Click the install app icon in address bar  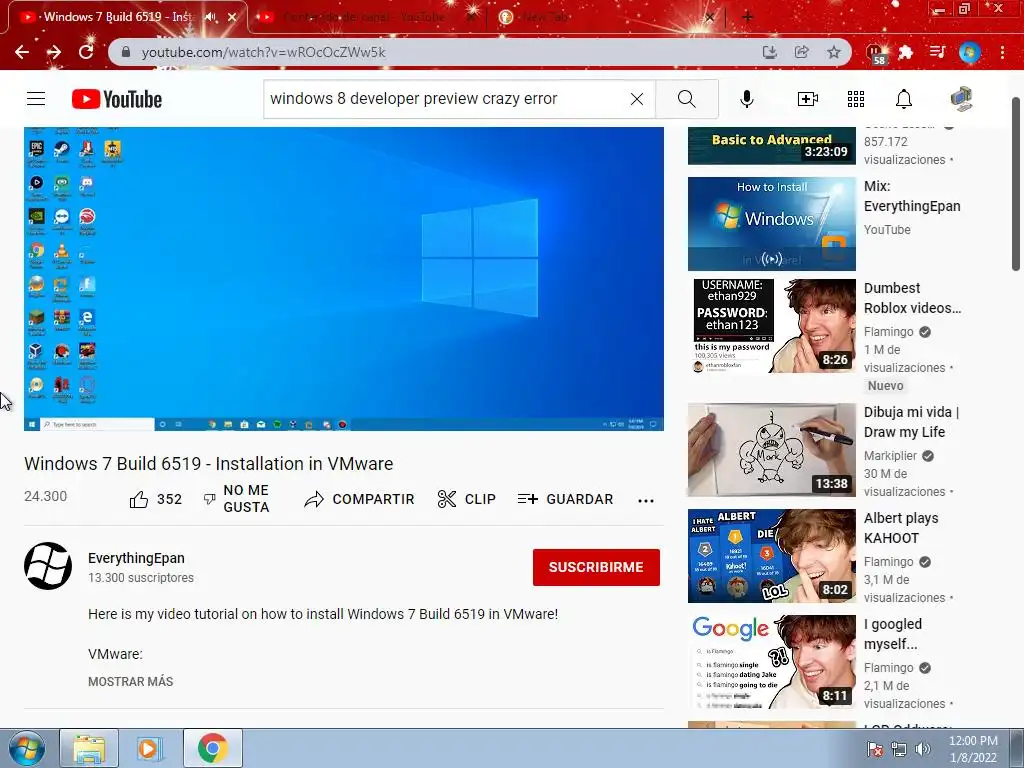point(769,52)
